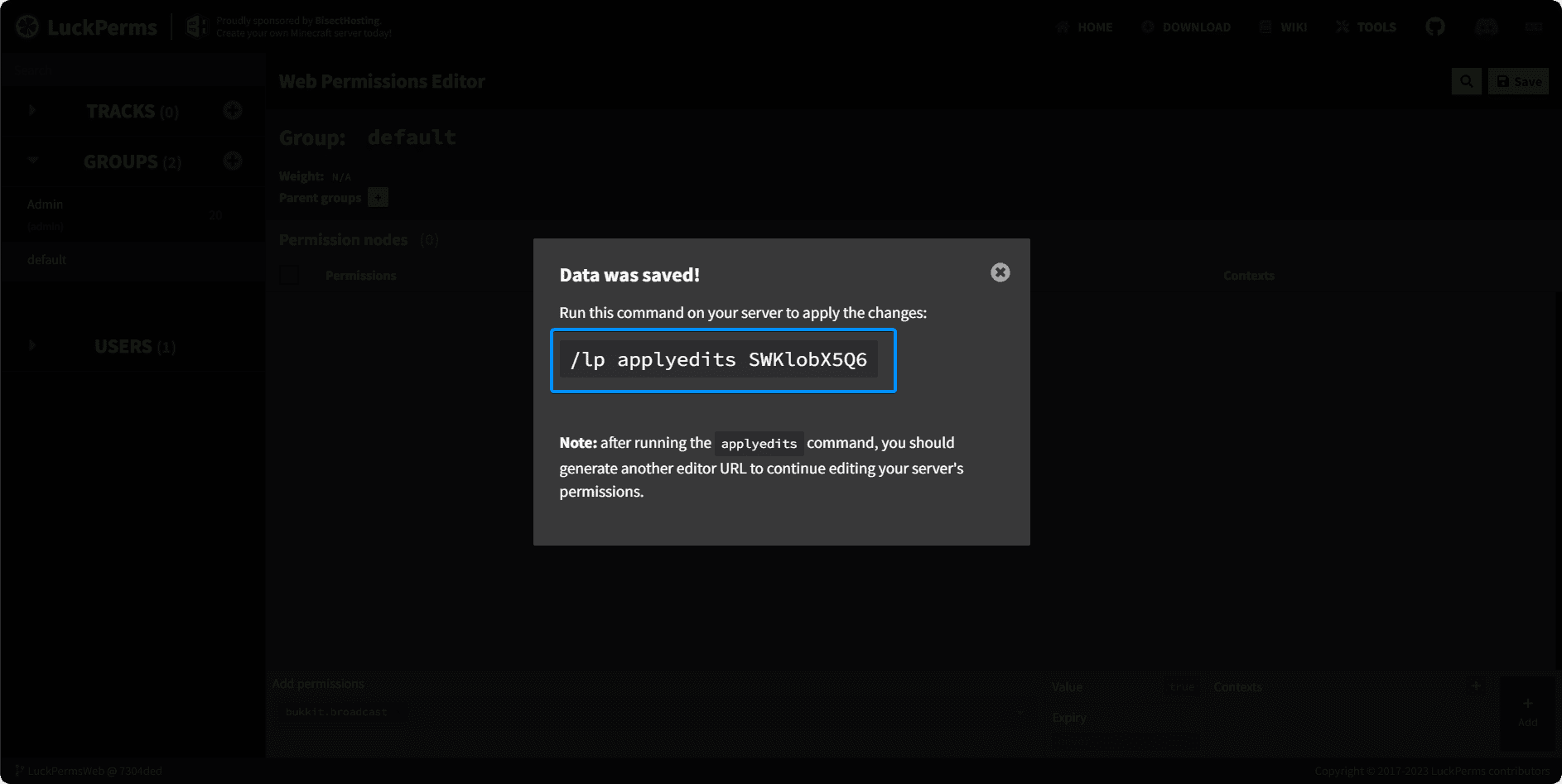This screenshot has width=1562, height=784.
Task: Add a parent group with plus icon
Action: tap(378, 197)
